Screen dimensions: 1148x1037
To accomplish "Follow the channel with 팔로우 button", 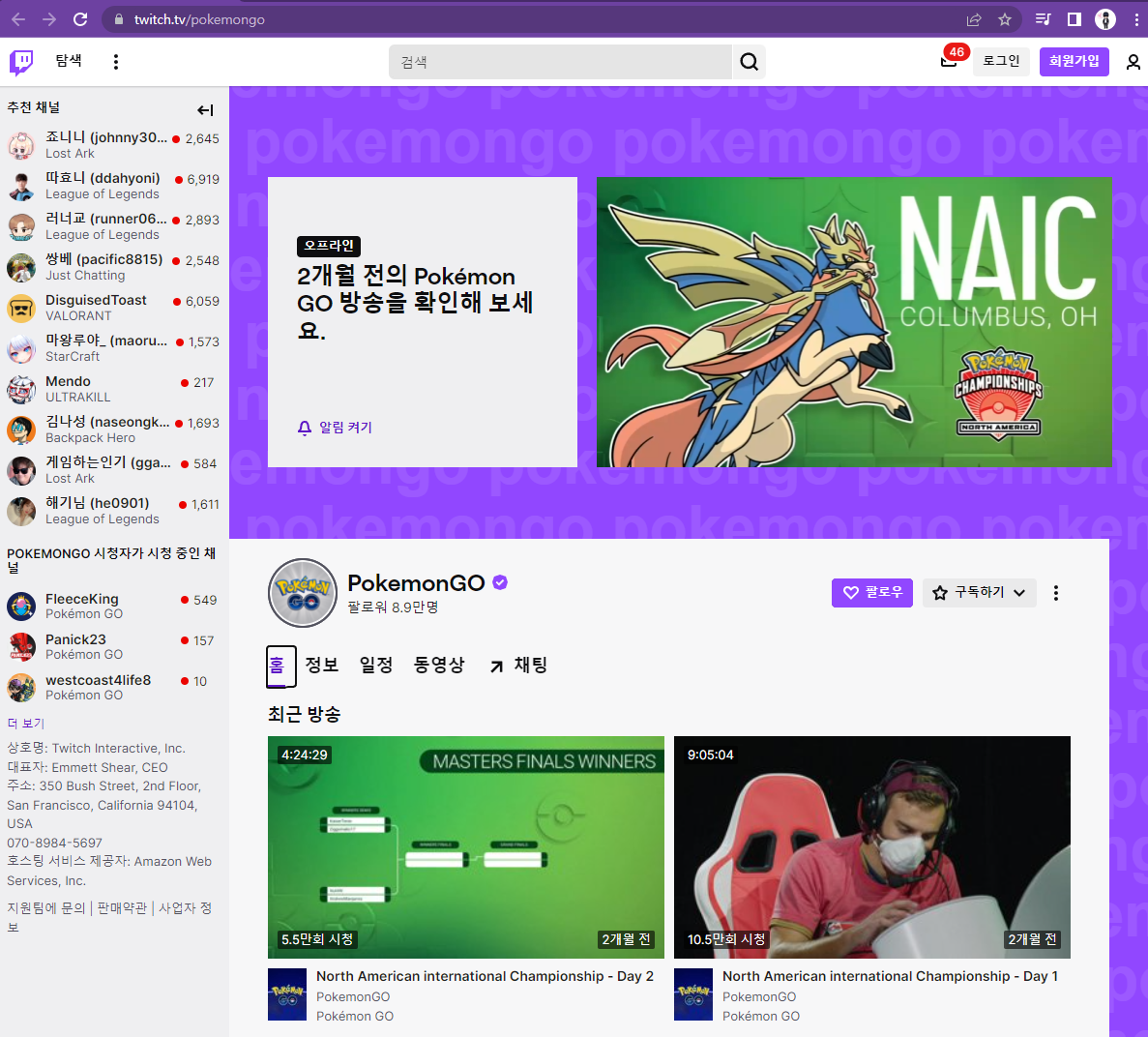I will tap(872, 592).
